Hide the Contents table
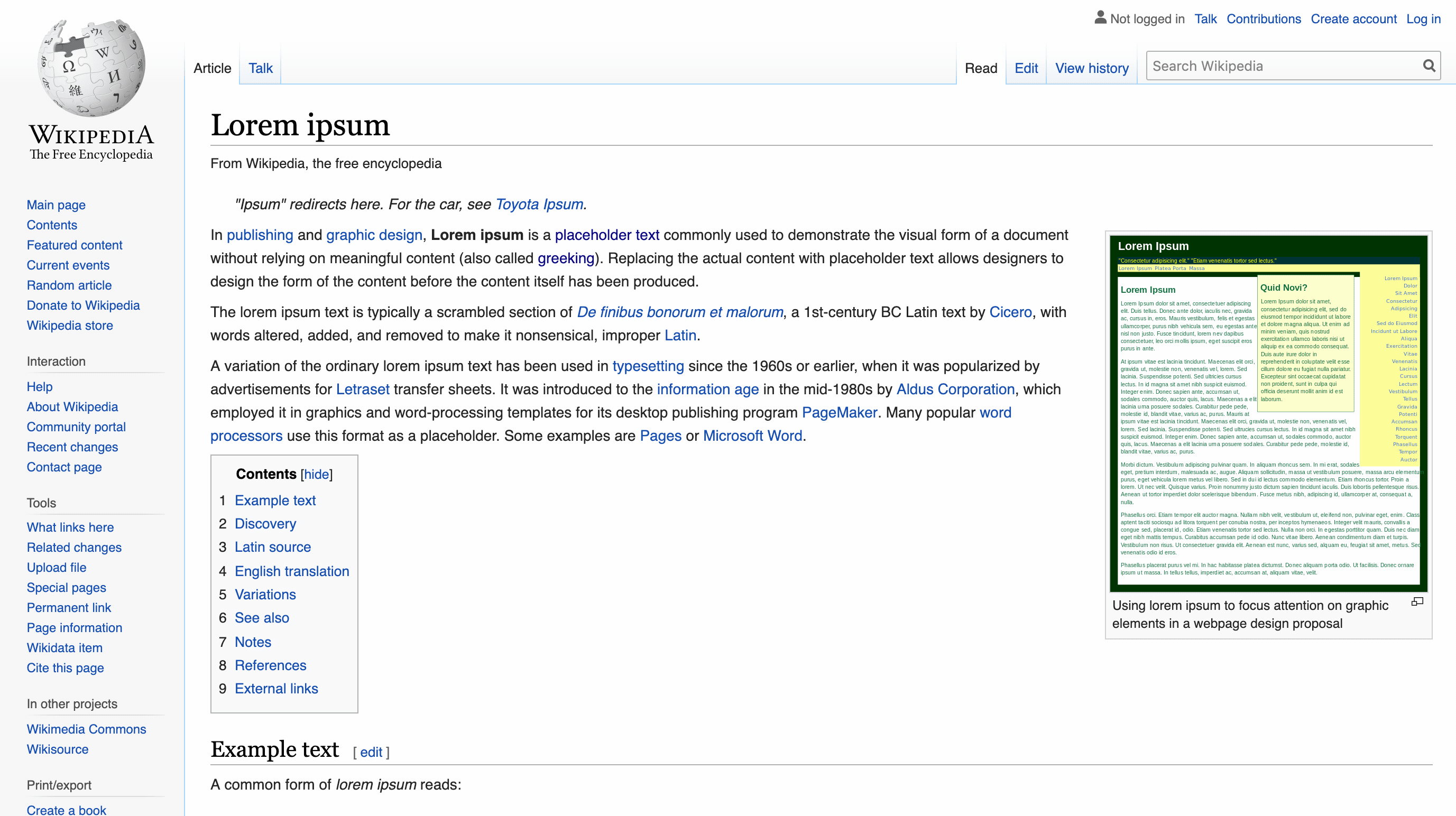This screenshot has width=1456, height=816. 317,474
